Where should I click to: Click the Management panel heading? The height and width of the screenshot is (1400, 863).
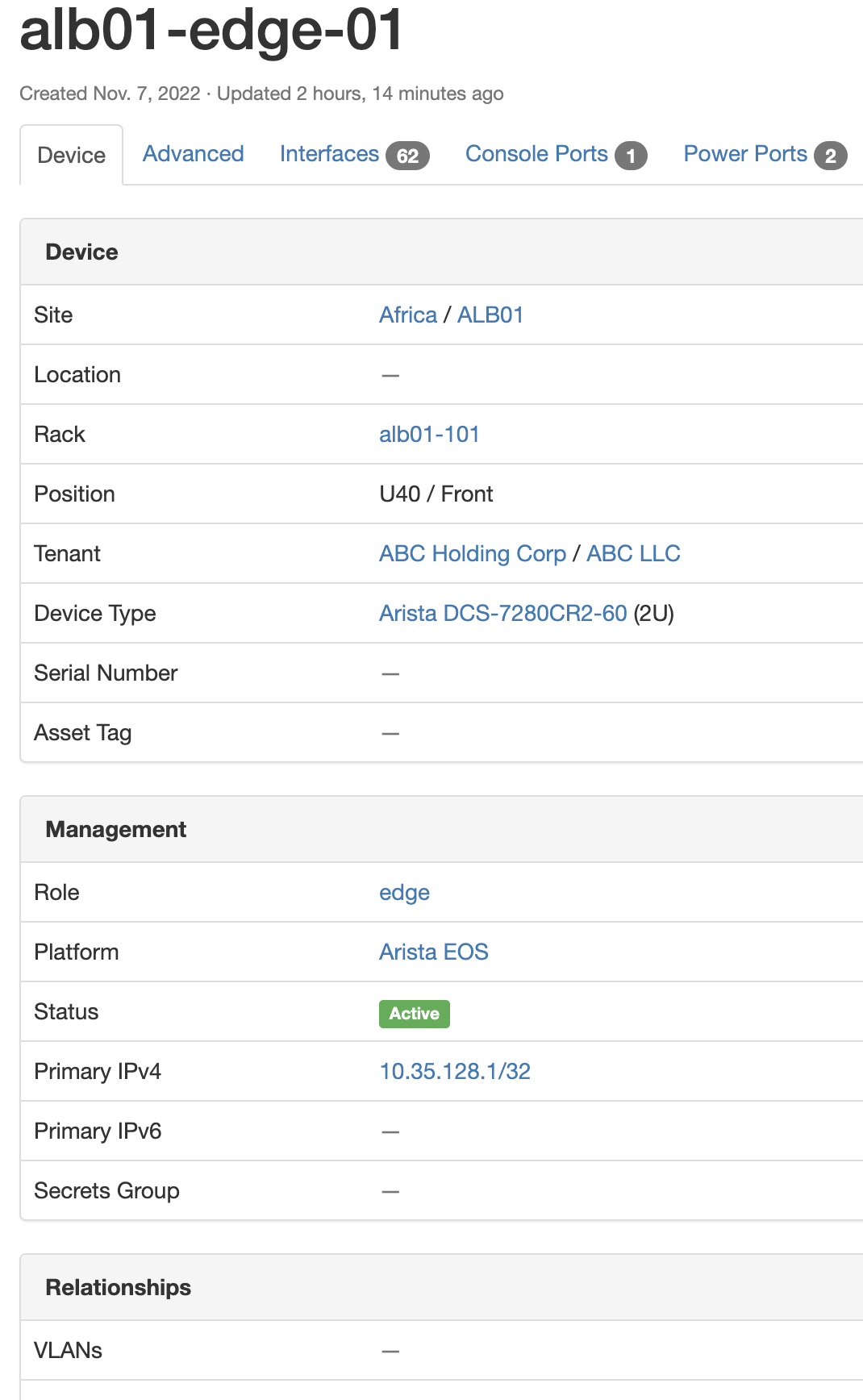click(116, 829)
